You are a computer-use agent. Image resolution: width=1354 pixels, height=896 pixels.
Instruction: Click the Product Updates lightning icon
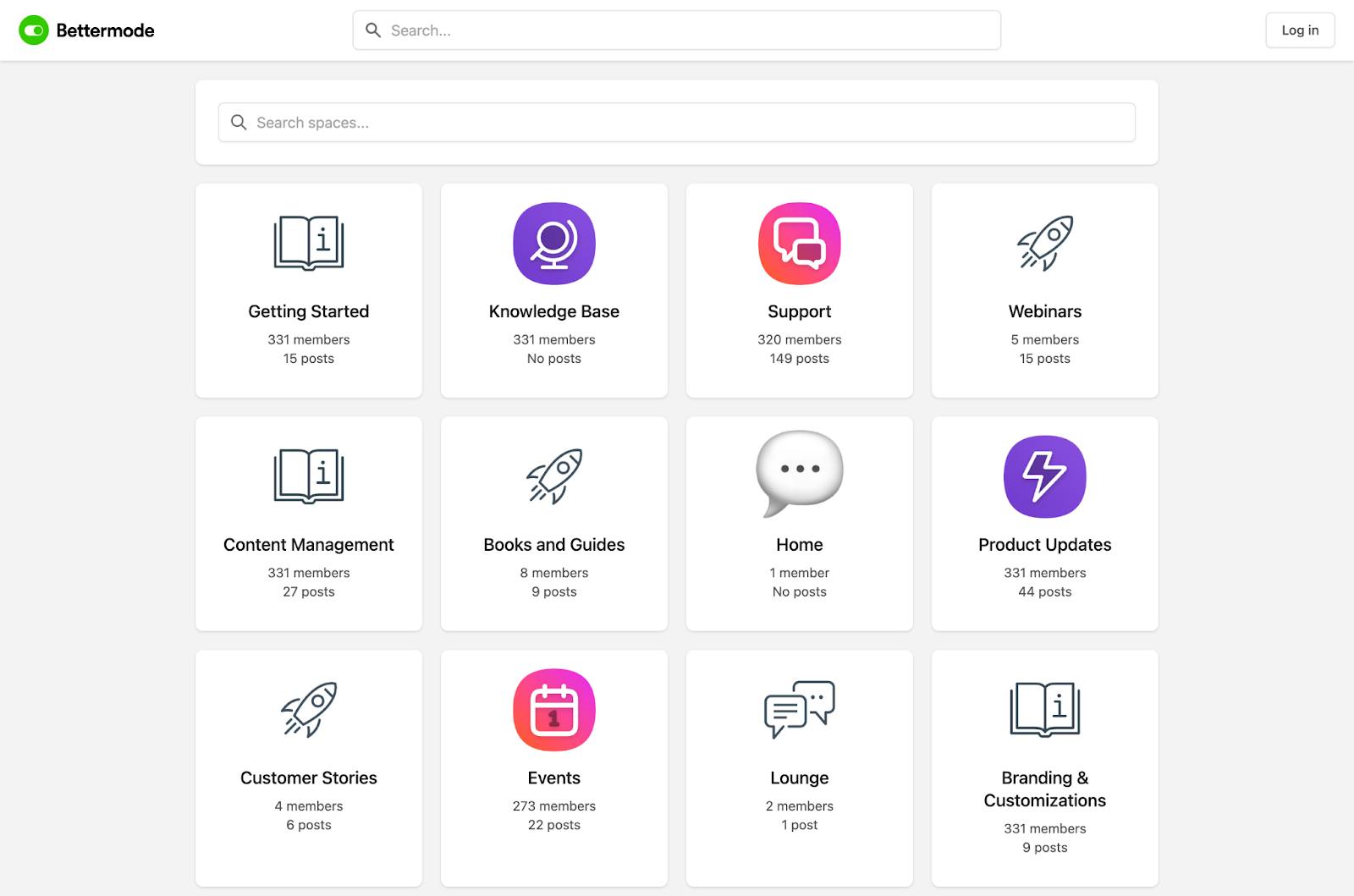tap(1045, 476)
